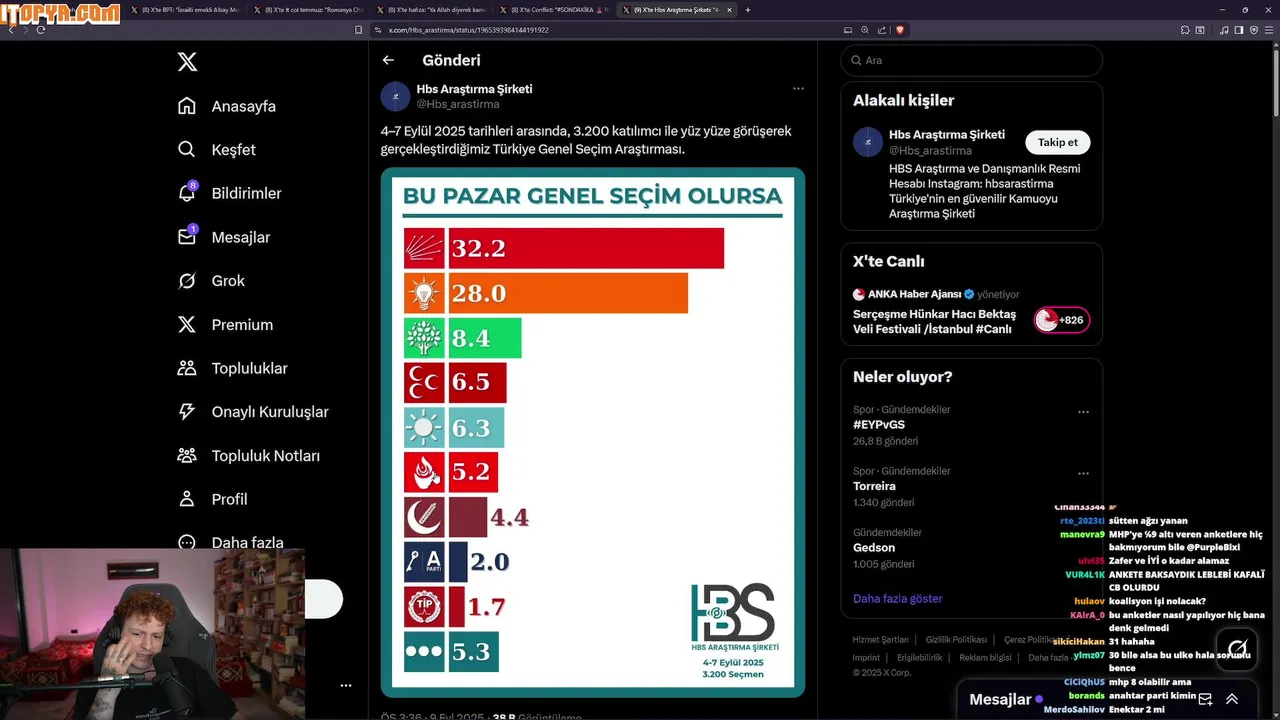Click the Bildirimler bell icon
The width and height of the screenshot is (1280, 720).
187,193
